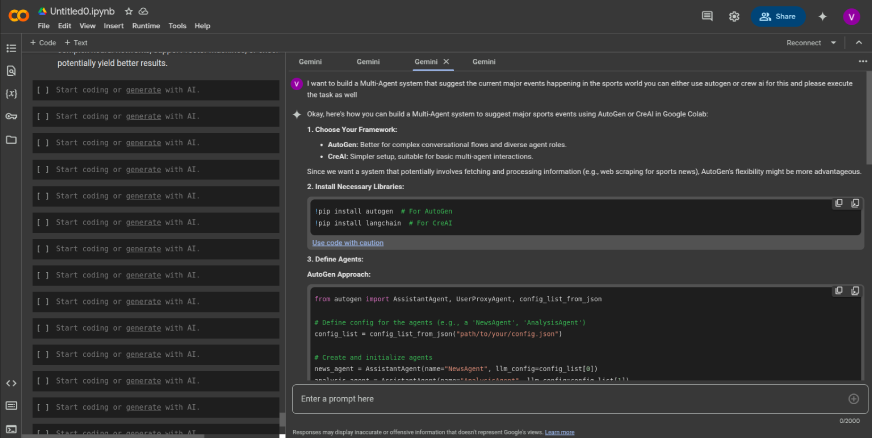Switch to the first Gemini tab
The width and height of the screenshot is (872, 438).
tap(310, 62)
